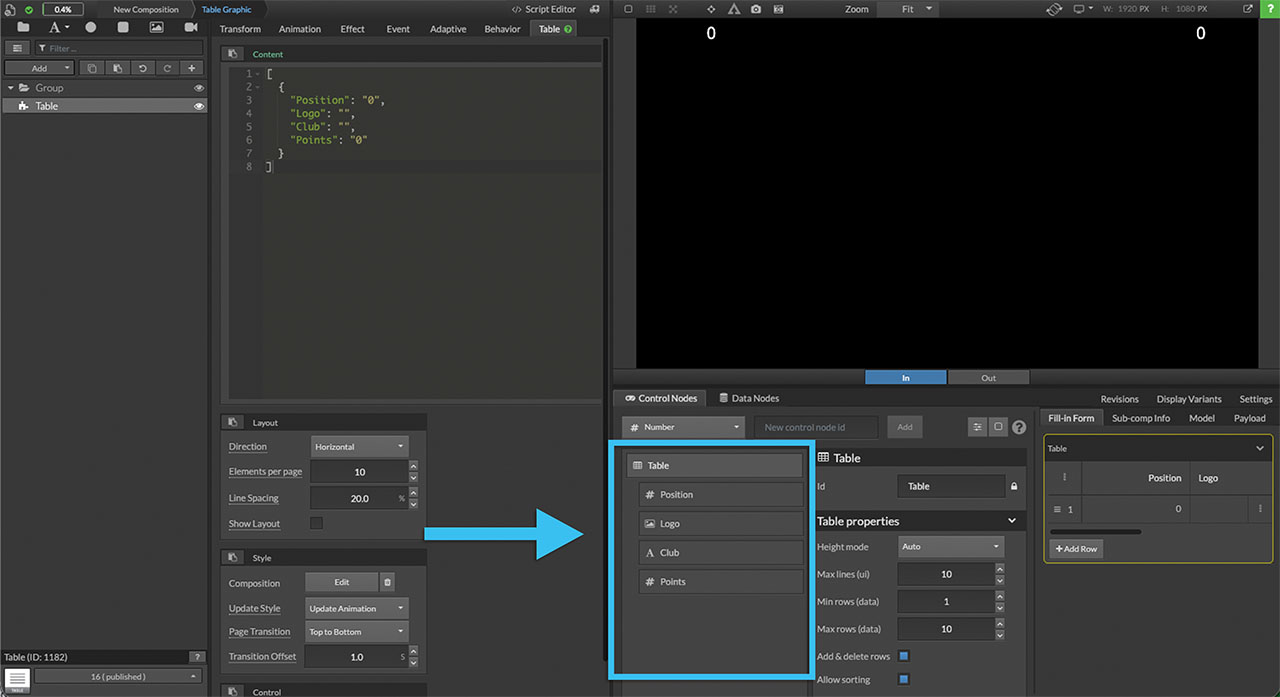Image resolution: width=1280 pixels, height=697 pixels.
Task: Open the Height mode Auto dropdown
Action: 950,547
